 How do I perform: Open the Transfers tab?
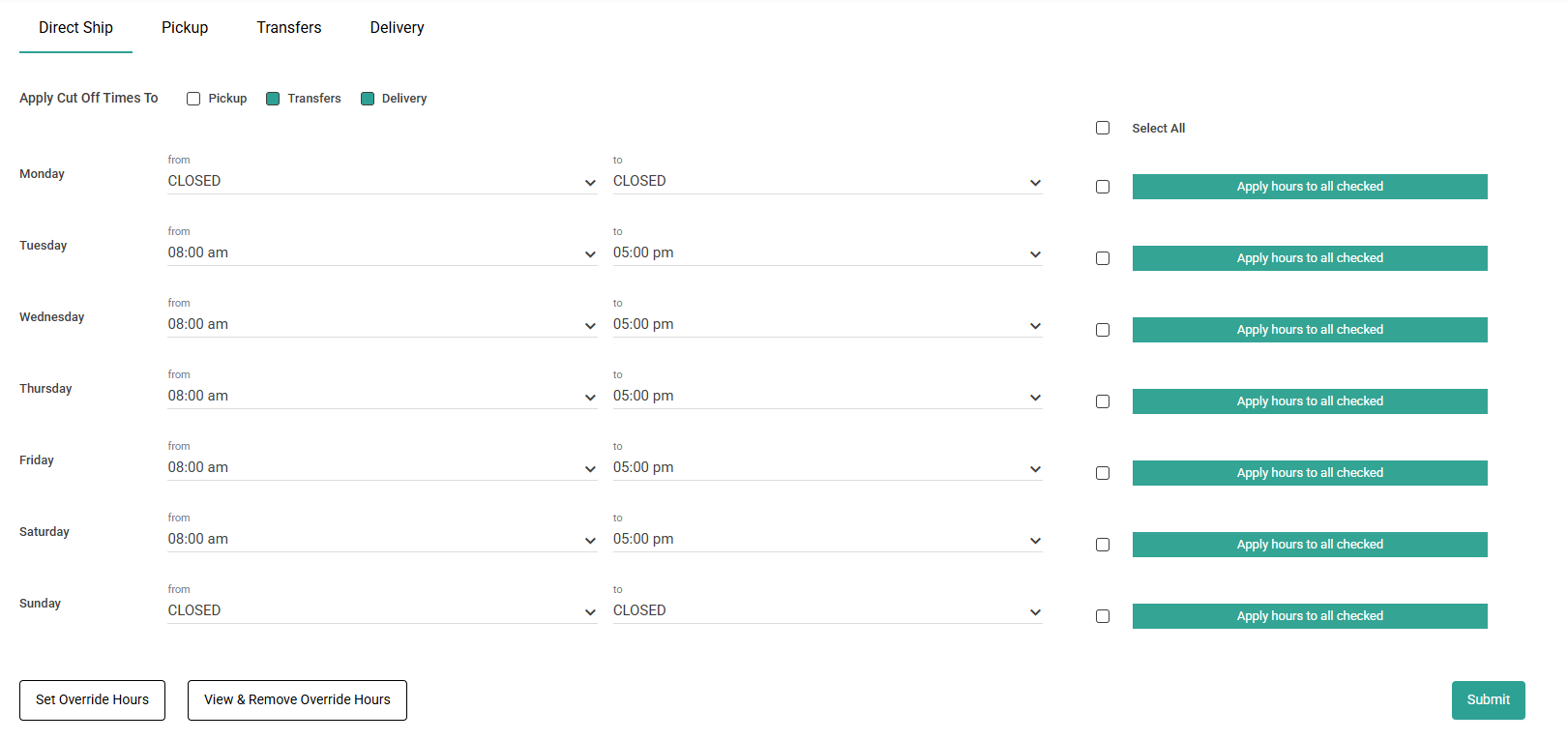click(x=289, y=28)
